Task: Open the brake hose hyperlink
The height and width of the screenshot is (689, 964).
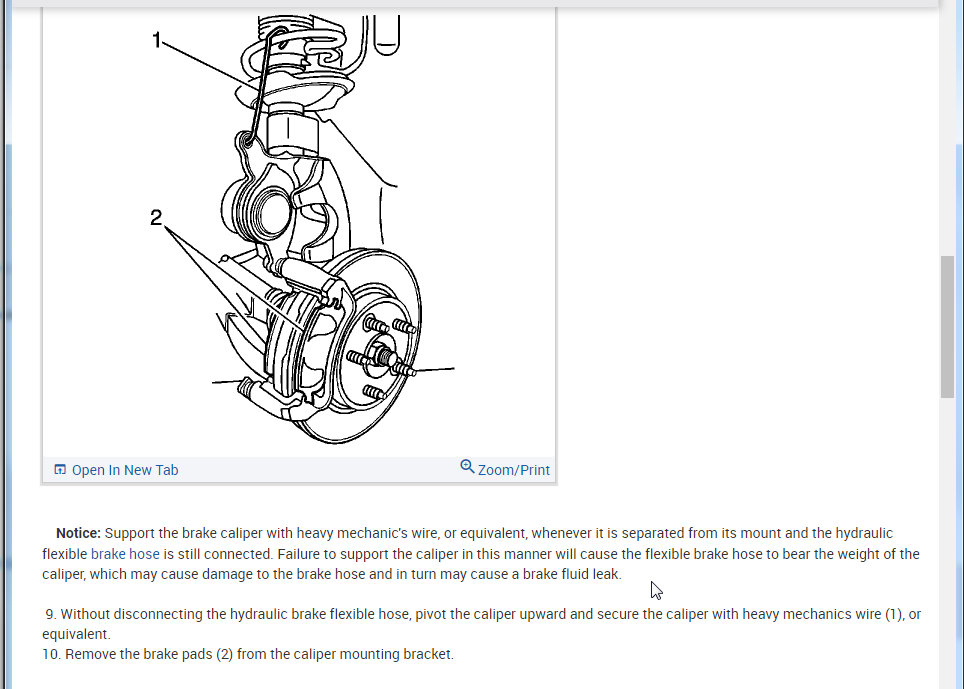Action: point(125,554)
